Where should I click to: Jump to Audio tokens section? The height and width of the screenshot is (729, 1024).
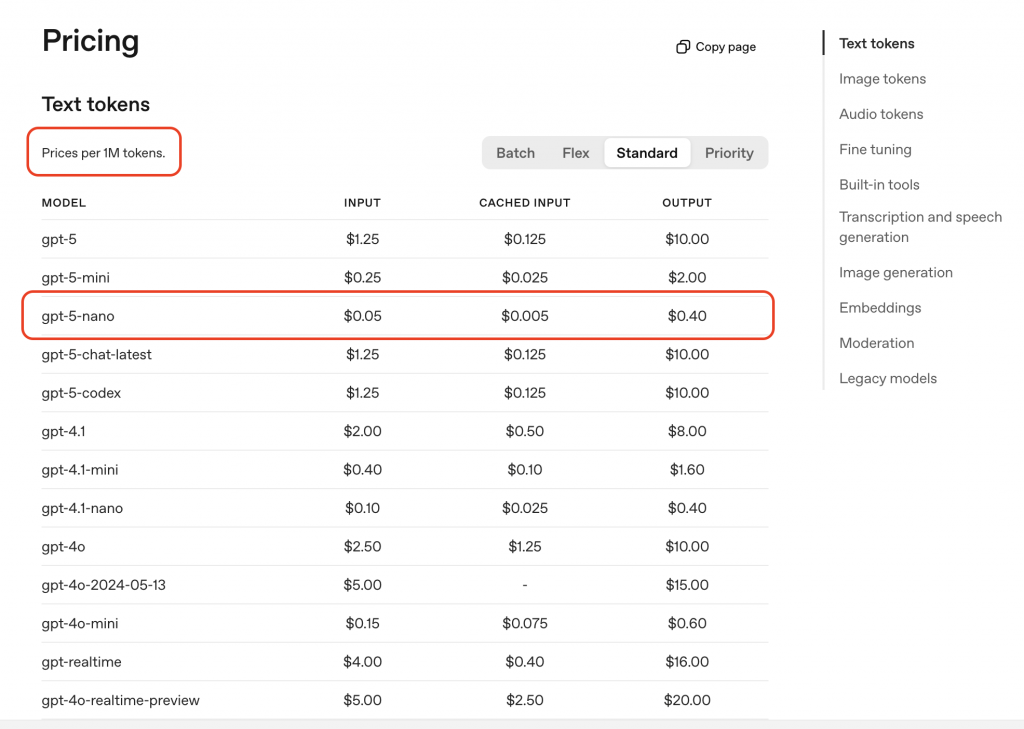pyautogui.click(x=881, y=114)
